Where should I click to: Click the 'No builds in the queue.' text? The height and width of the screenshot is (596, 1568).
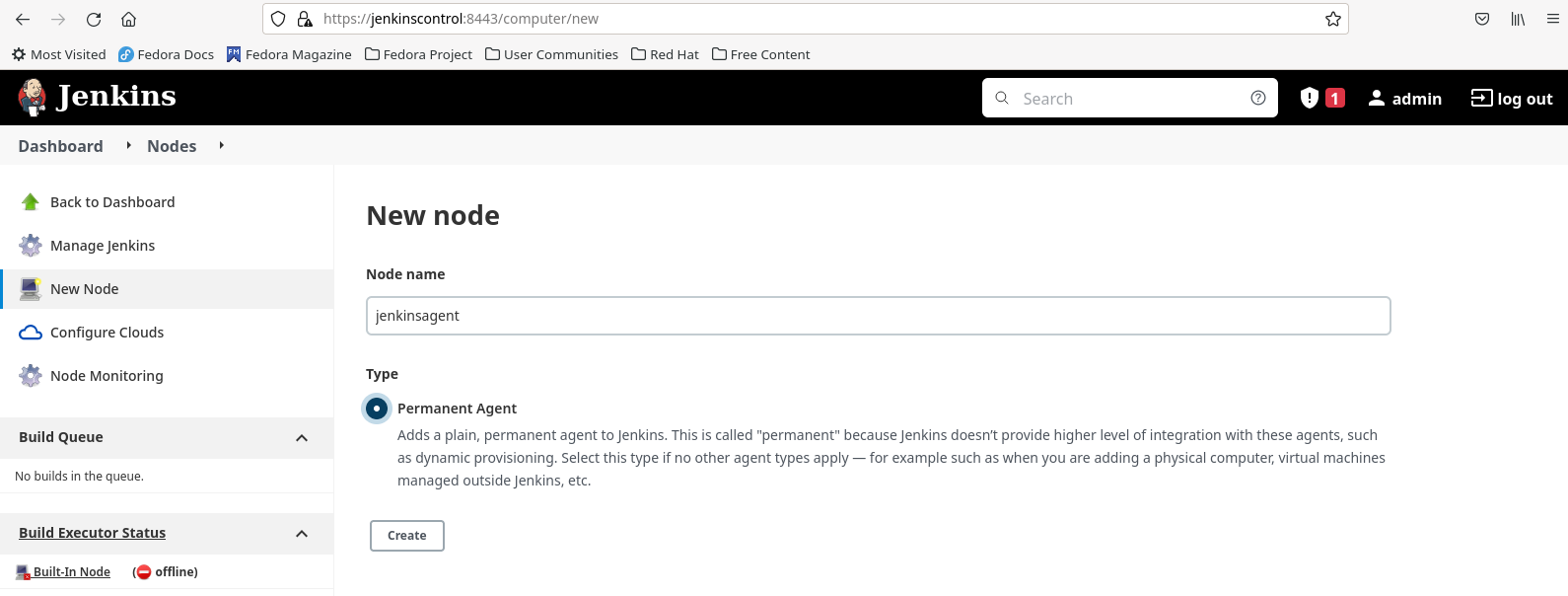[79, 477]
